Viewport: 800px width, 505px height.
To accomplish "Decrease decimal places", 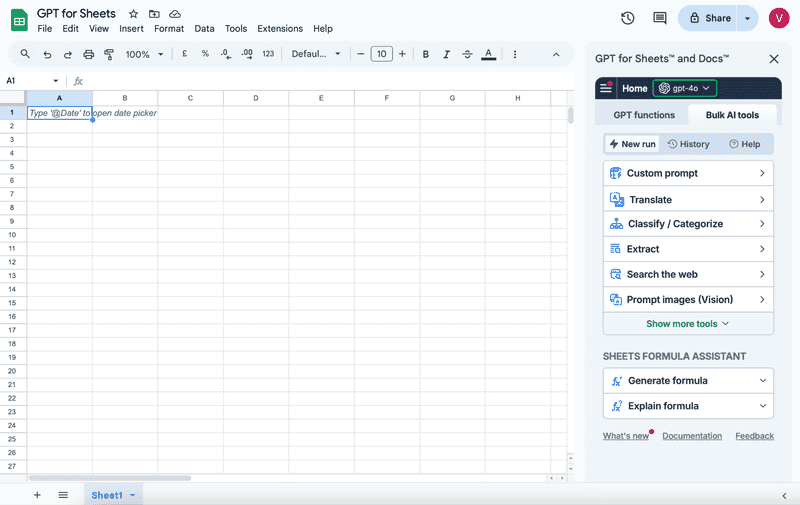I will [x=226, y=54].
